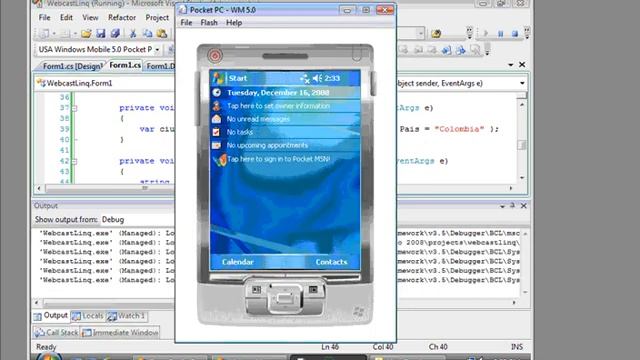The width and height of the screenshot is (640, 360).
Task: Open the member dropdown arrow ending with EventArgs e)
Action: 522,83
